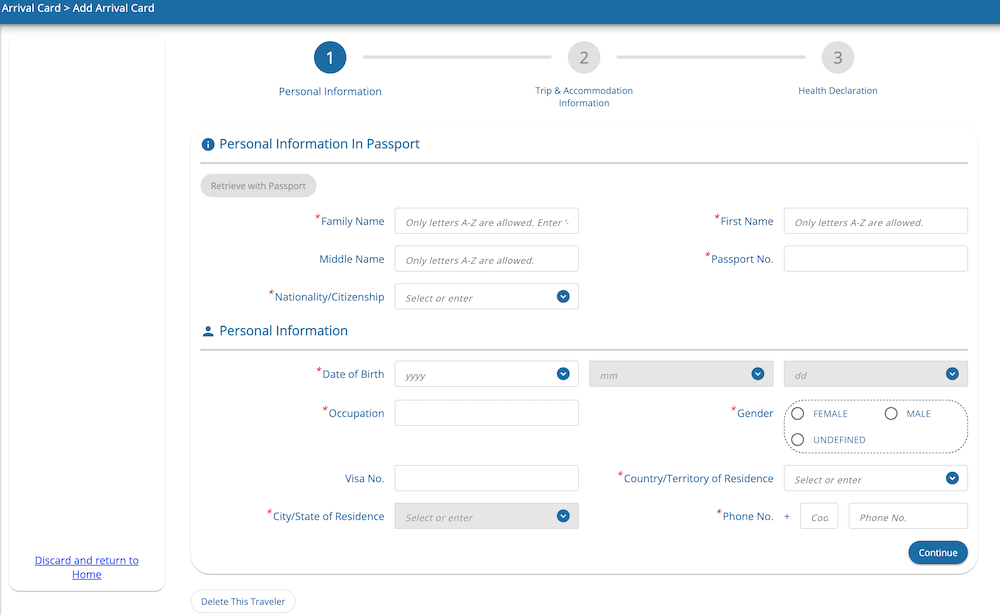Click Retrieve with Passport
The height and width of the screenshot is (615, 1000).
258,185
